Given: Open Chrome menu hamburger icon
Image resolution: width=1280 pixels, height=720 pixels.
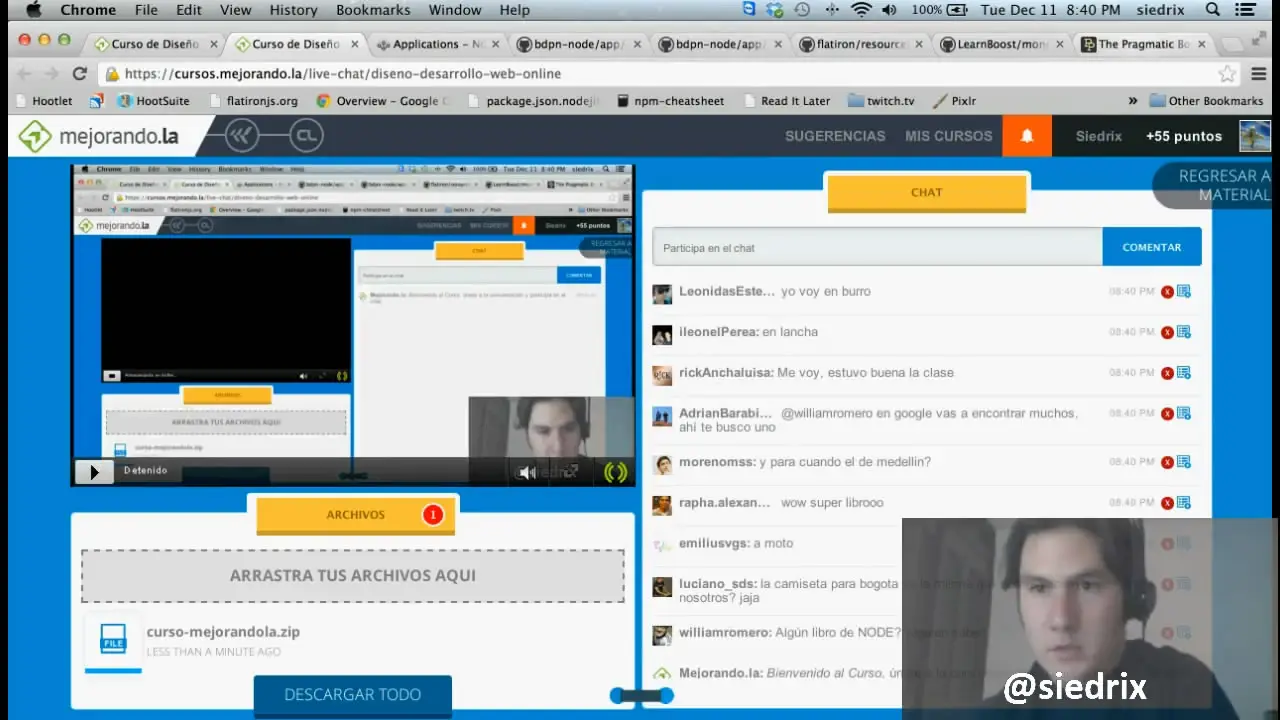Looking at the screenshot, I should pos(1259,74).
